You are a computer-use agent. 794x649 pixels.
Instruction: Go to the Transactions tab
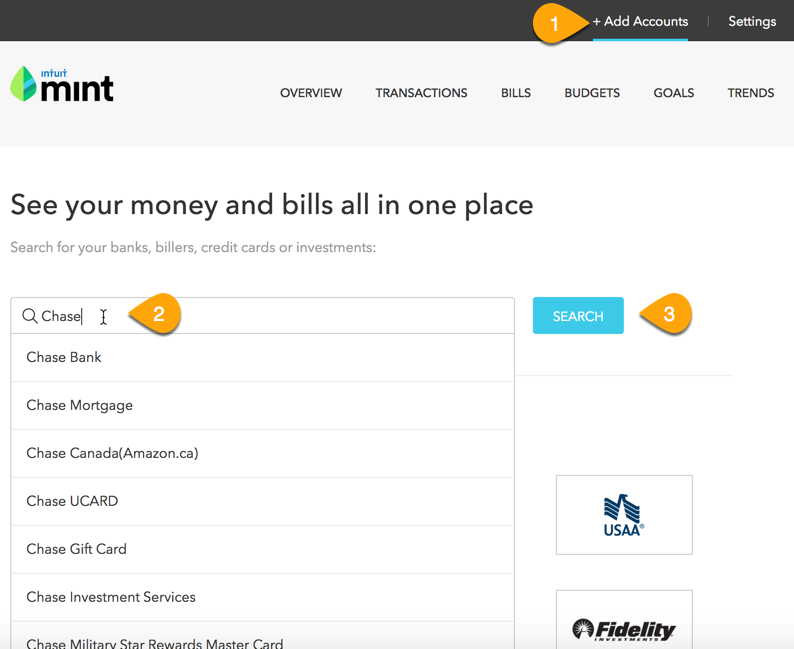coord(421,93)
